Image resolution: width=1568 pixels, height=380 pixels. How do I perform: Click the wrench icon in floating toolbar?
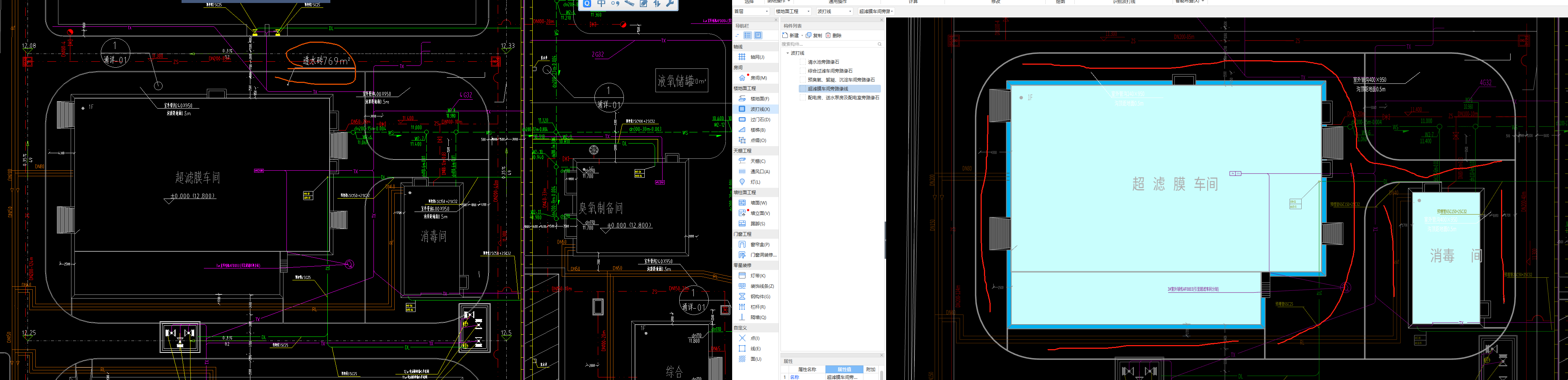(x=670, y=4)
